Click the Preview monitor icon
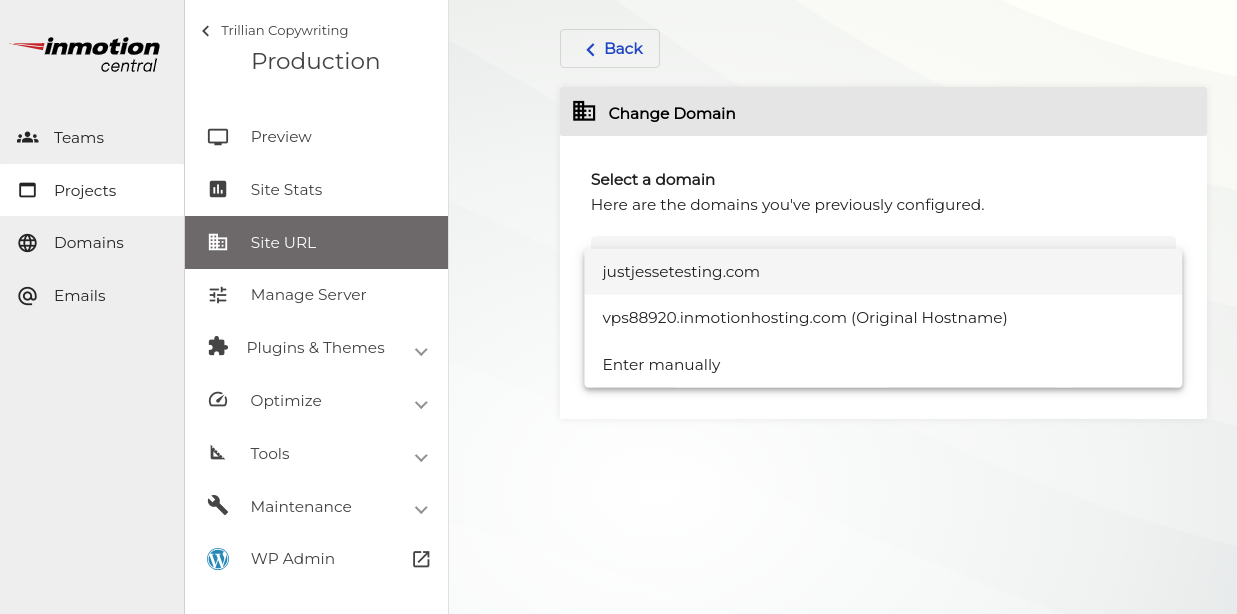 (x=218, y=137)
